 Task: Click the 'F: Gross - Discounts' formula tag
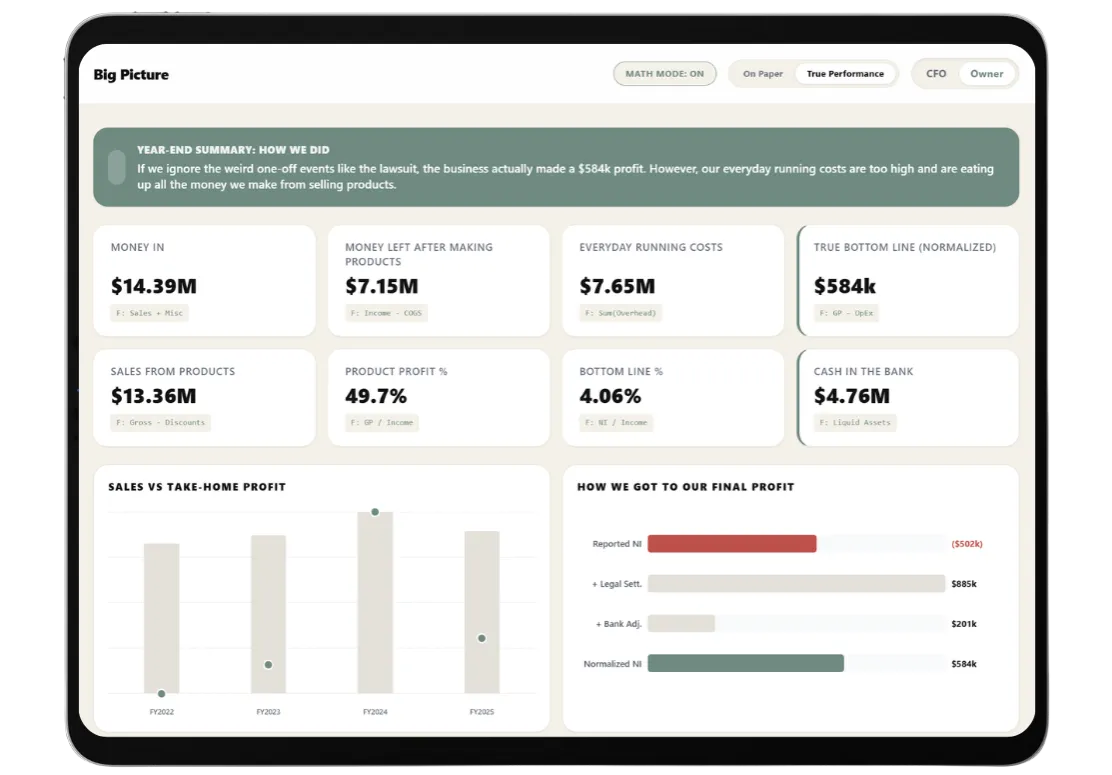tap(160, 423)
